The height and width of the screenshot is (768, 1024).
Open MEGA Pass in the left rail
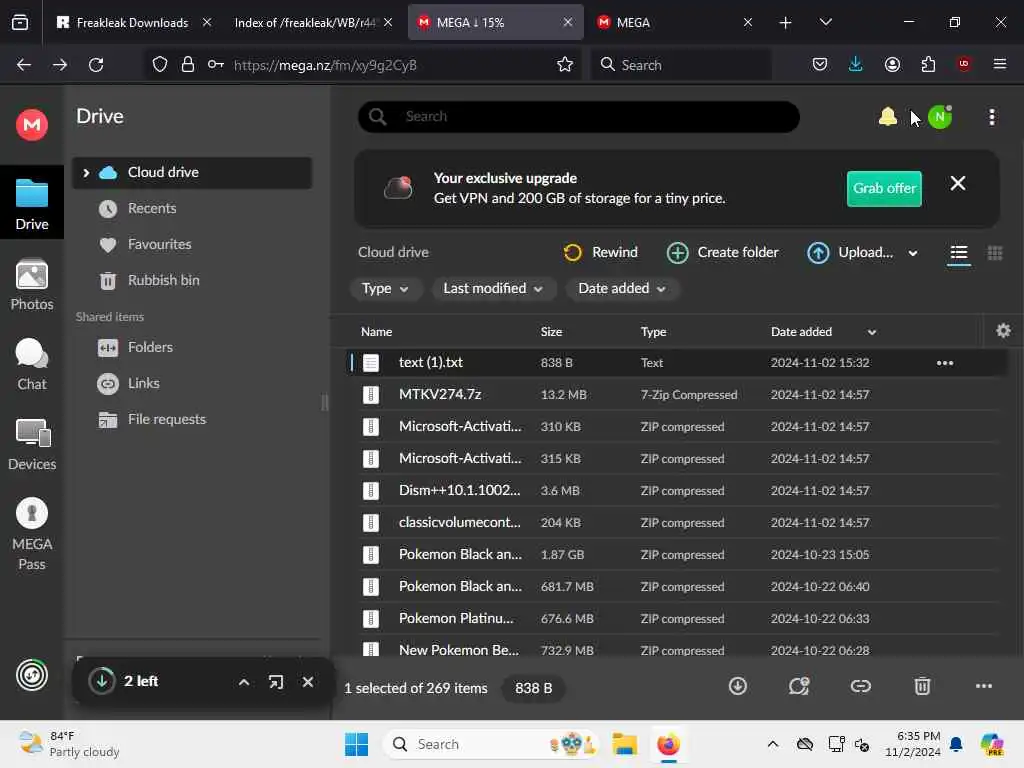point(31,534)
